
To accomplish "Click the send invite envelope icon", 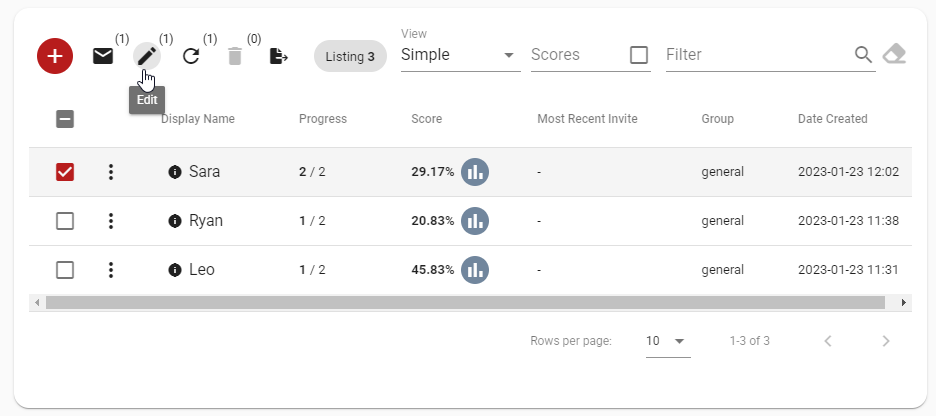I will click(103, 56).
